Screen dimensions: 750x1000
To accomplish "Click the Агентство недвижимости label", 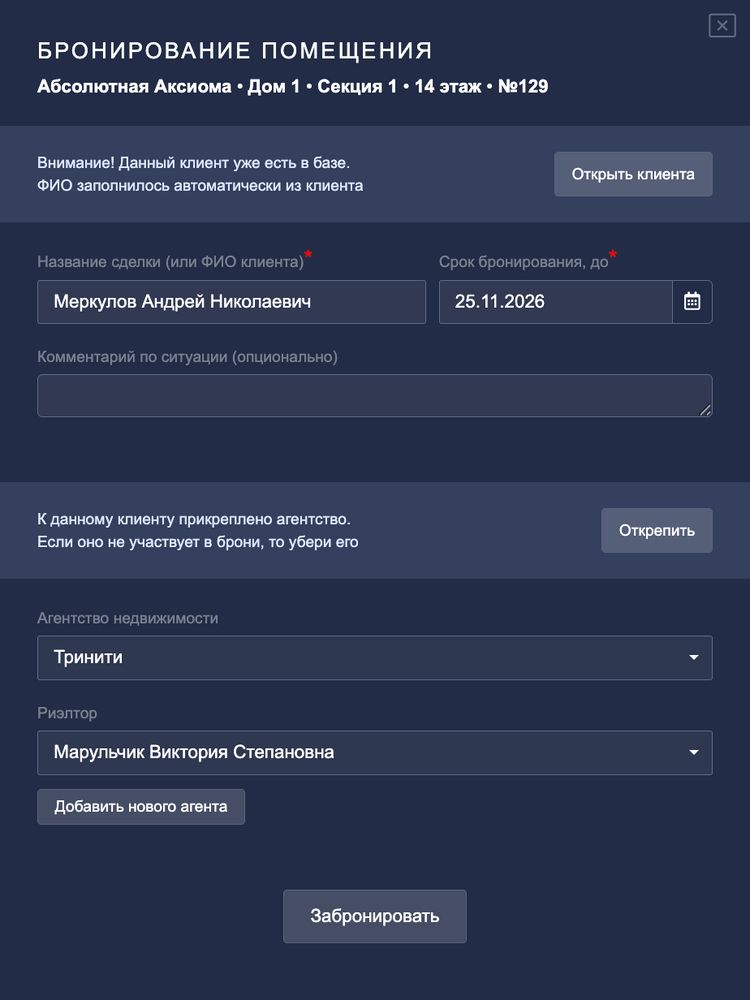I will pos(128,618).
